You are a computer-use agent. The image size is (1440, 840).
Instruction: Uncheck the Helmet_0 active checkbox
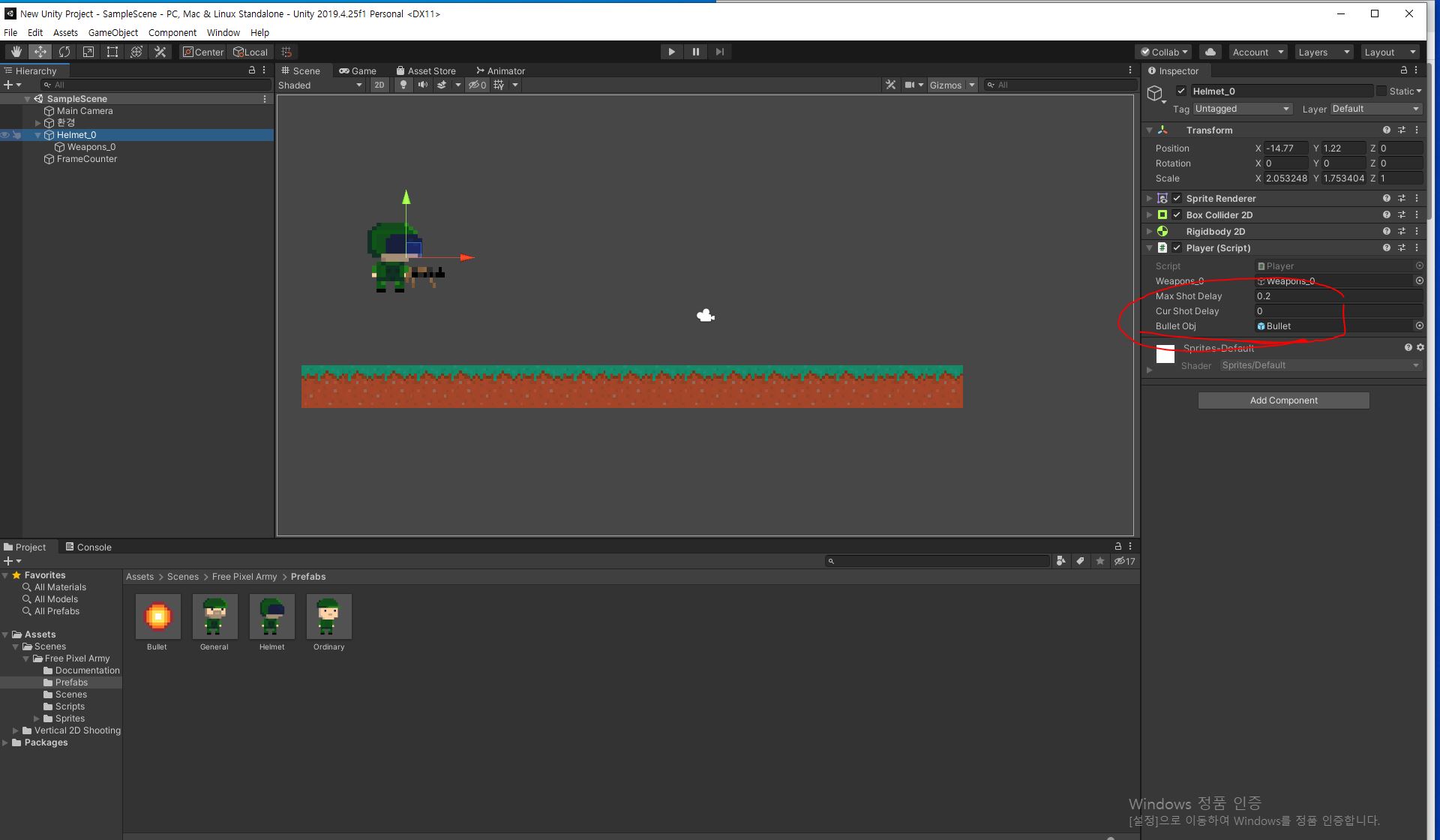pyautogui.click(x=1181, y=91)
